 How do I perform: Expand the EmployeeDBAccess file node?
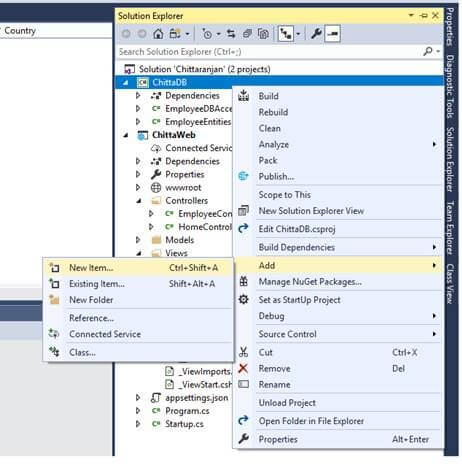coord(138,109)
